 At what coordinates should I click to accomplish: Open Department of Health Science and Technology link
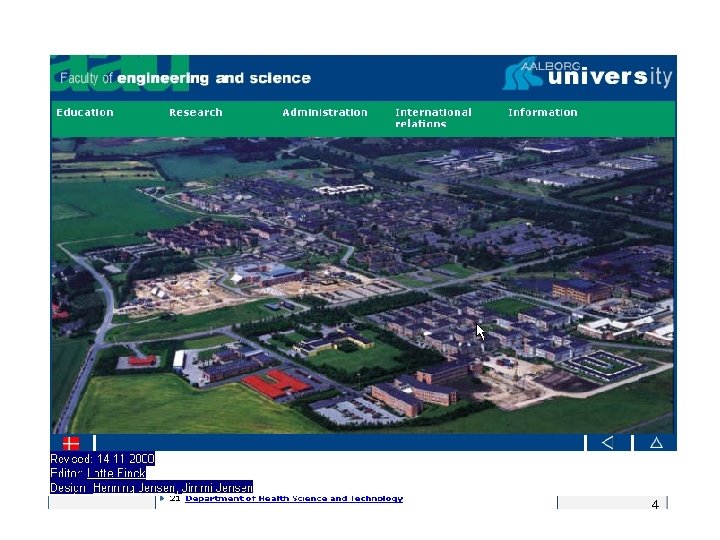tap(294, 498)
